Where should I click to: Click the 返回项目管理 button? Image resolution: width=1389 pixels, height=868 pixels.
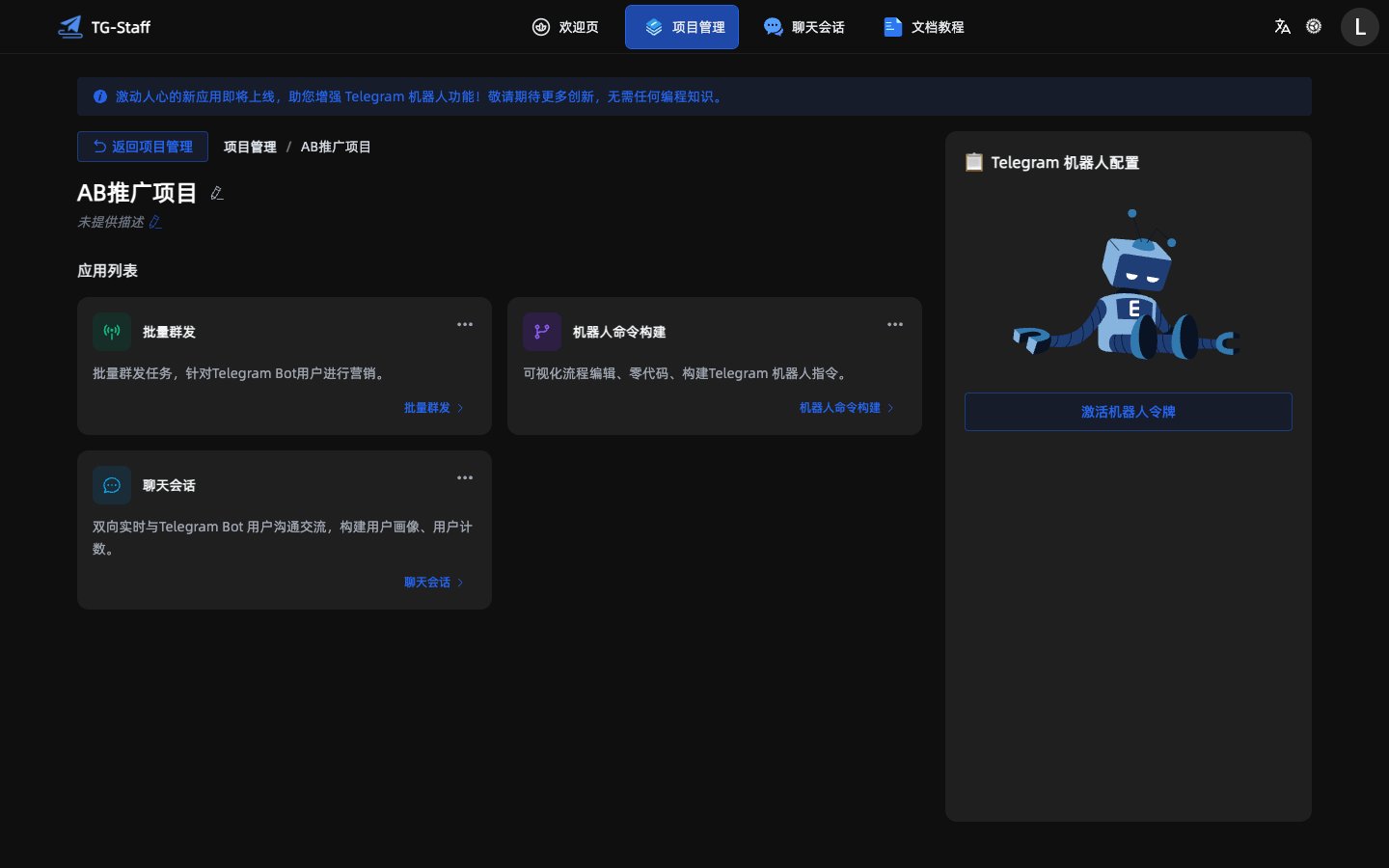tap(143, 147)
